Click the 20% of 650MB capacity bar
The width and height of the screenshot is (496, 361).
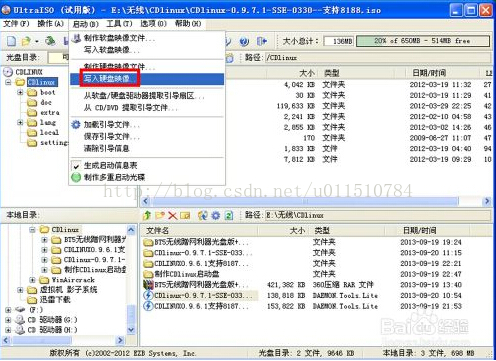coord(423,41)
